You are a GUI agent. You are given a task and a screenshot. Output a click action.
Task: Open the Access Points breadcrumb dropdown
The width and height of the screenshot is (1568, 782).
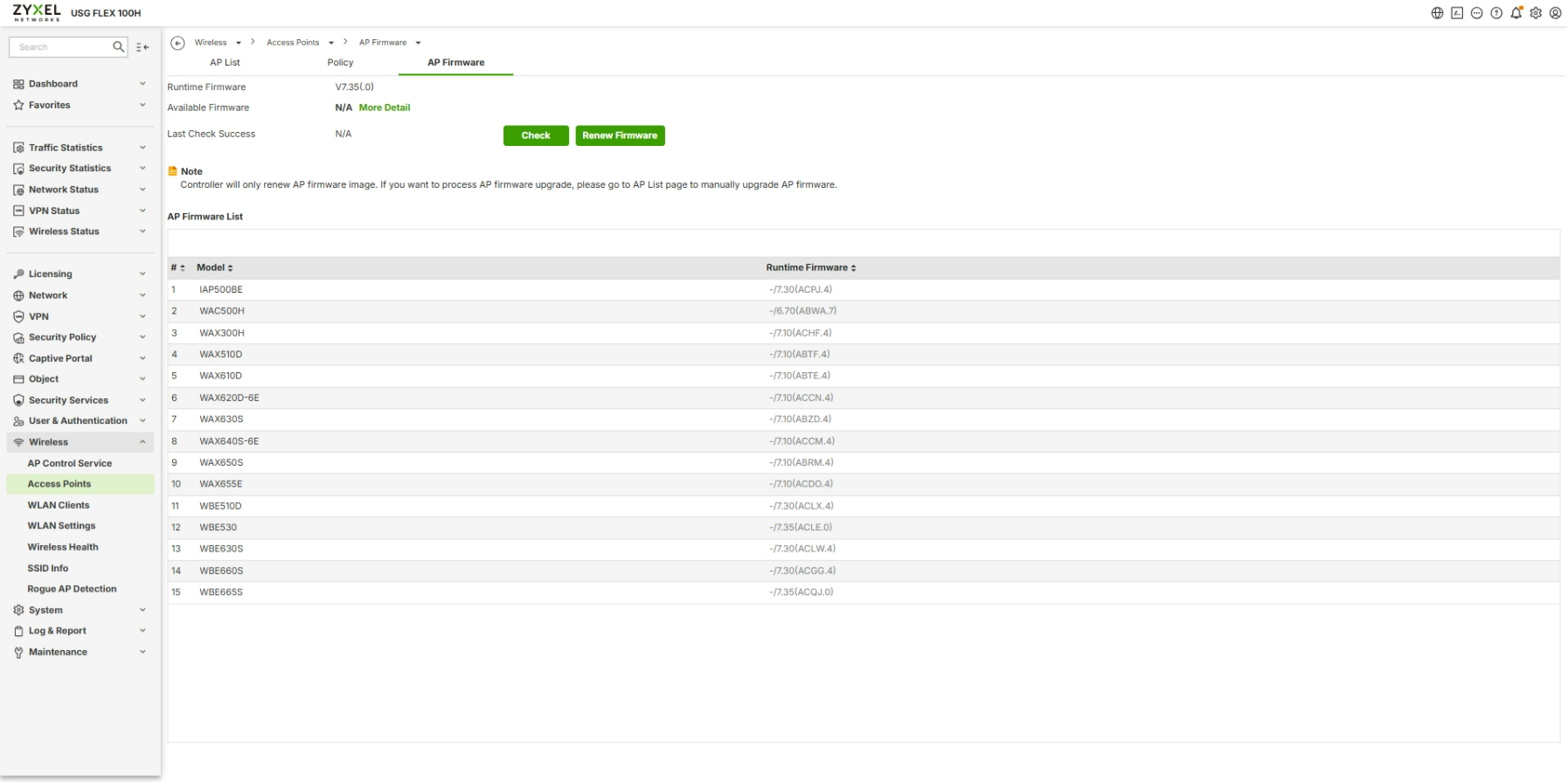pos(331,43)
